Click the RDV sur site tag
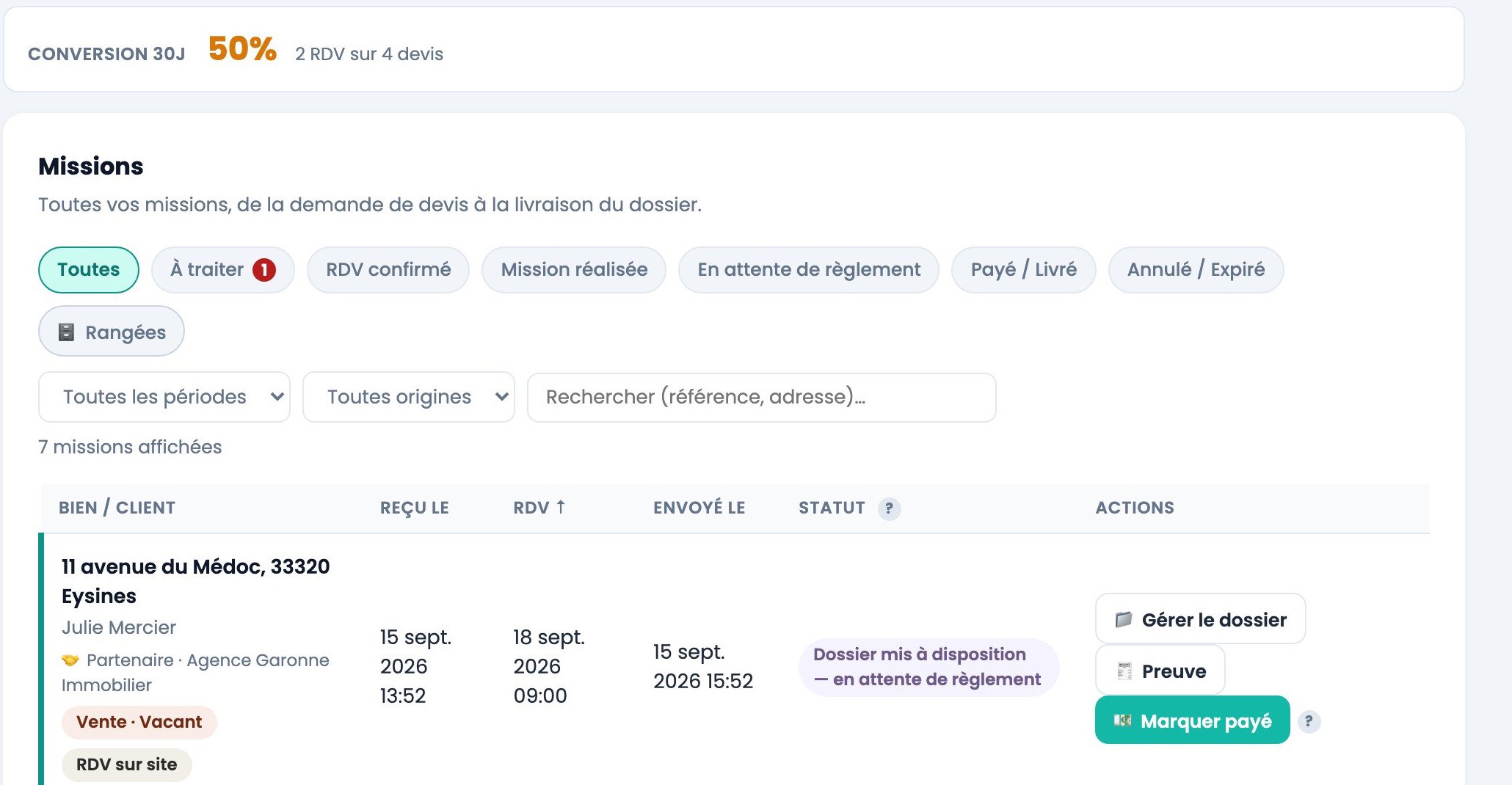Screen dimensions: 1512x785 pos(127,764)
